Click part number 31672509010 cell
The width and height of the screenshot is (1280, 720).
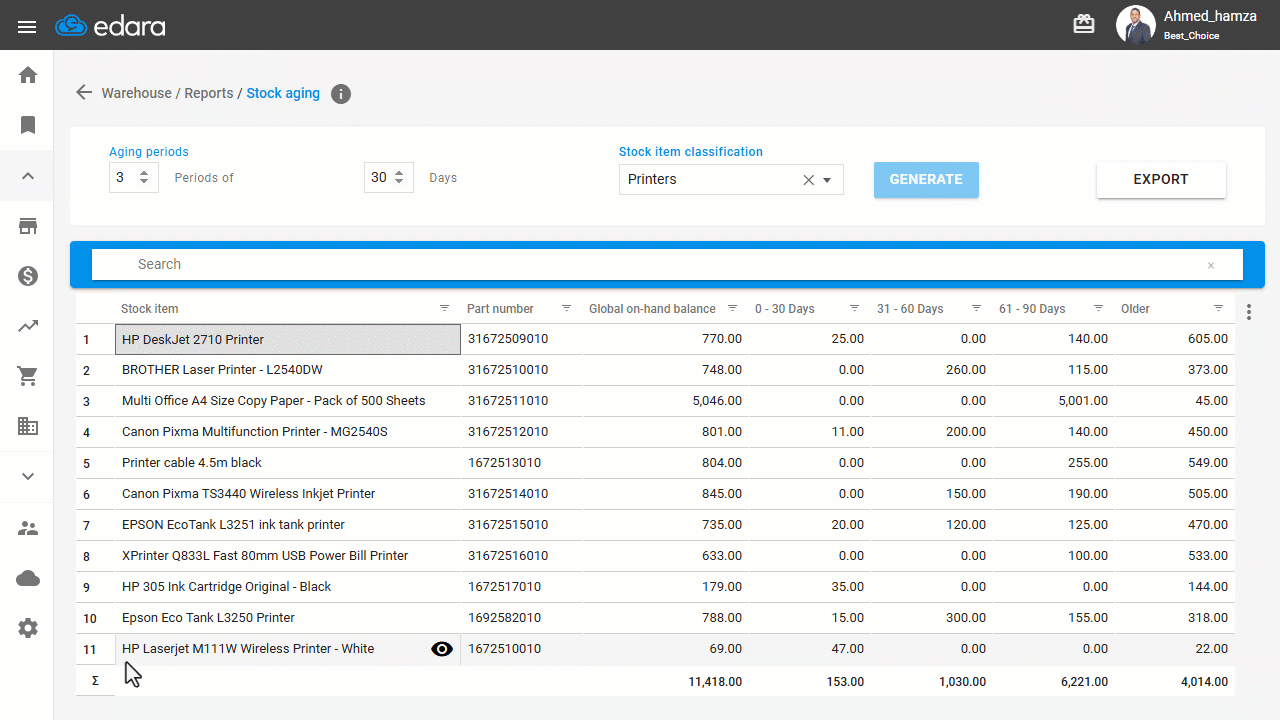522,339
